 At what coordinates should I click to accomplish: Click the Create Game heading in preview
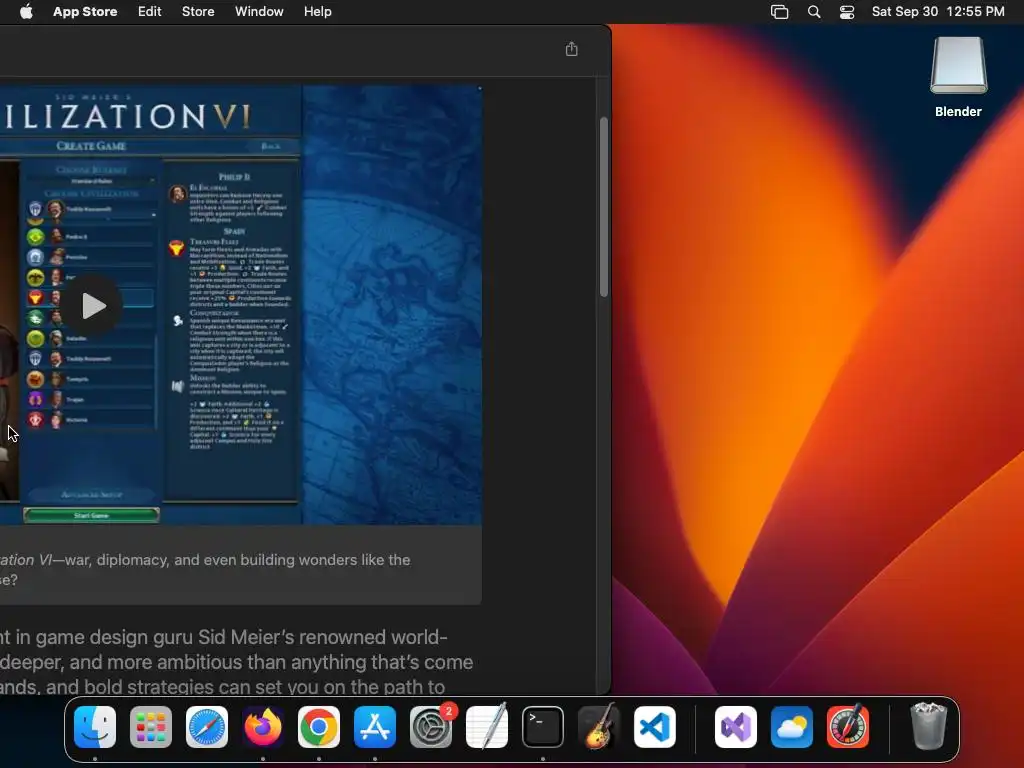(91, 146)
